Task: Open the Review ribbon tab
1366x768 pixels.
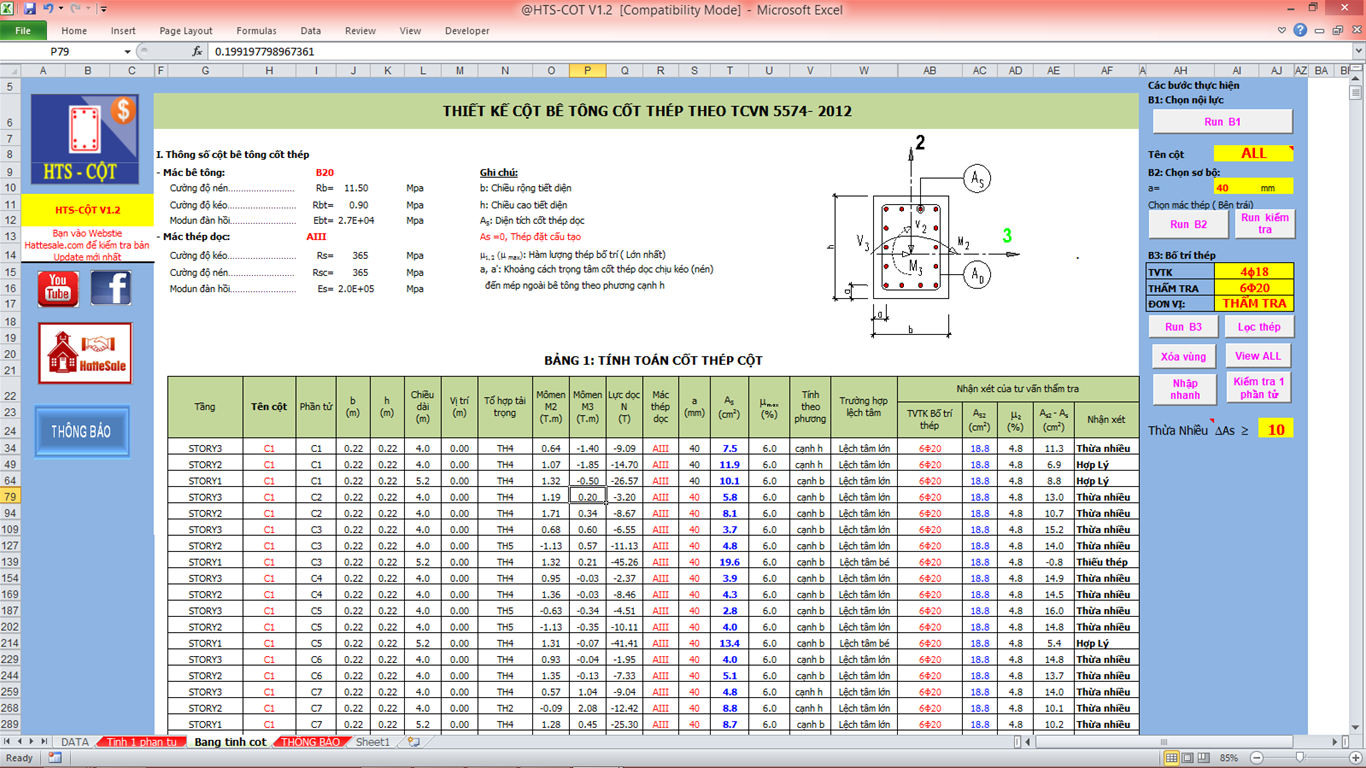Action: [x=360, y=31]
